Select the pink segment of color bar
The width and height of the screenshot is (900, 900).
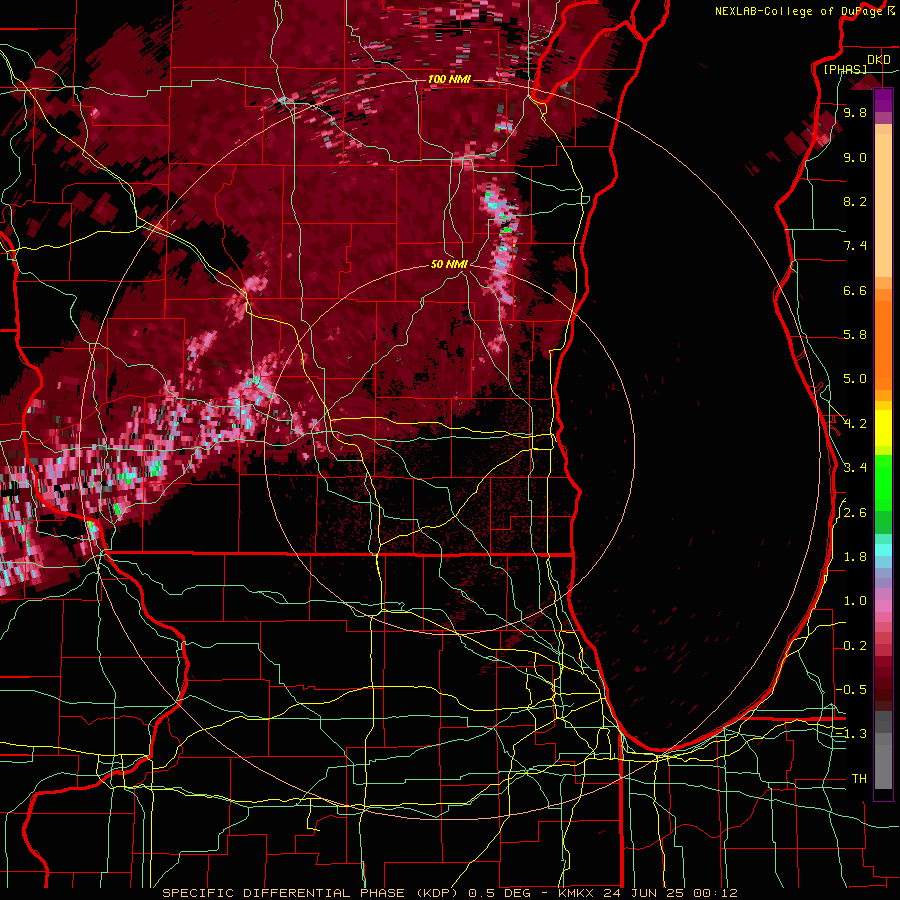pos(883,606)
